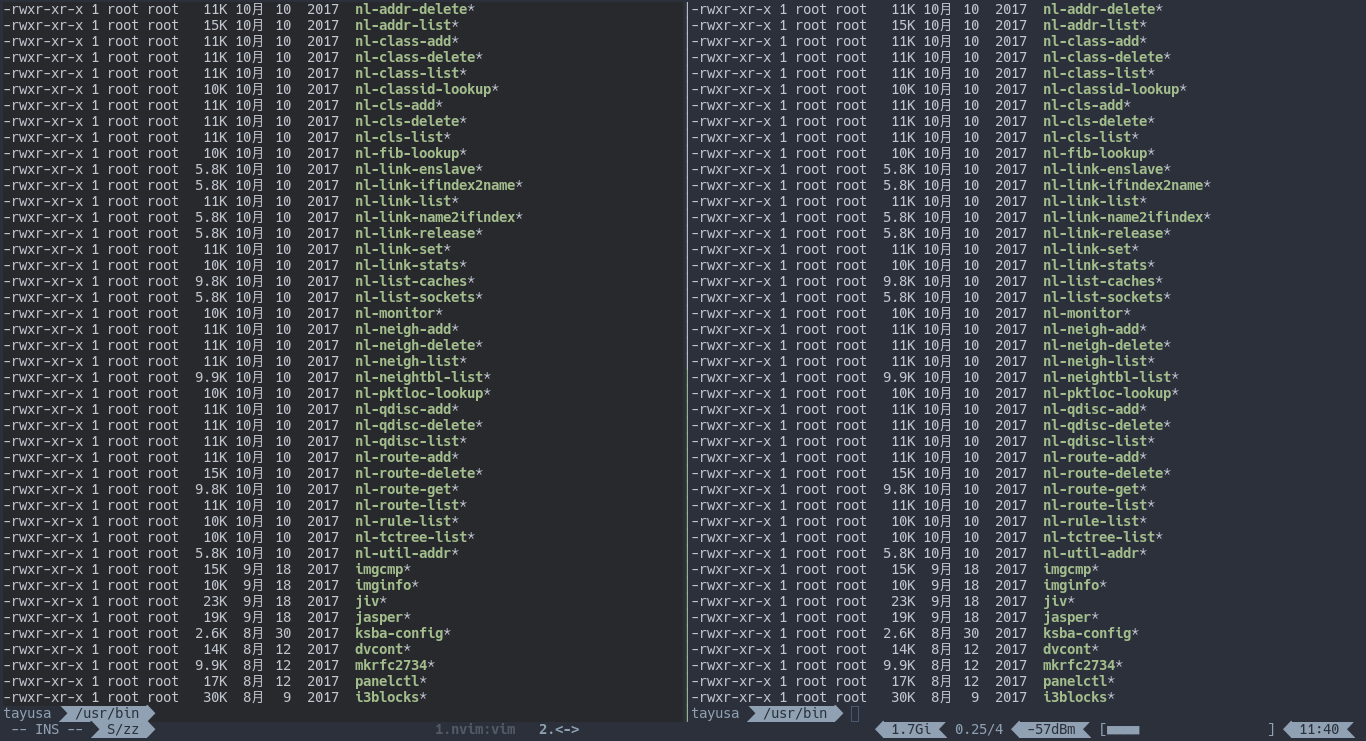Click nl-list-sockets* in the left pane
The image size is (1366, 741).
[x=419, y=297]
